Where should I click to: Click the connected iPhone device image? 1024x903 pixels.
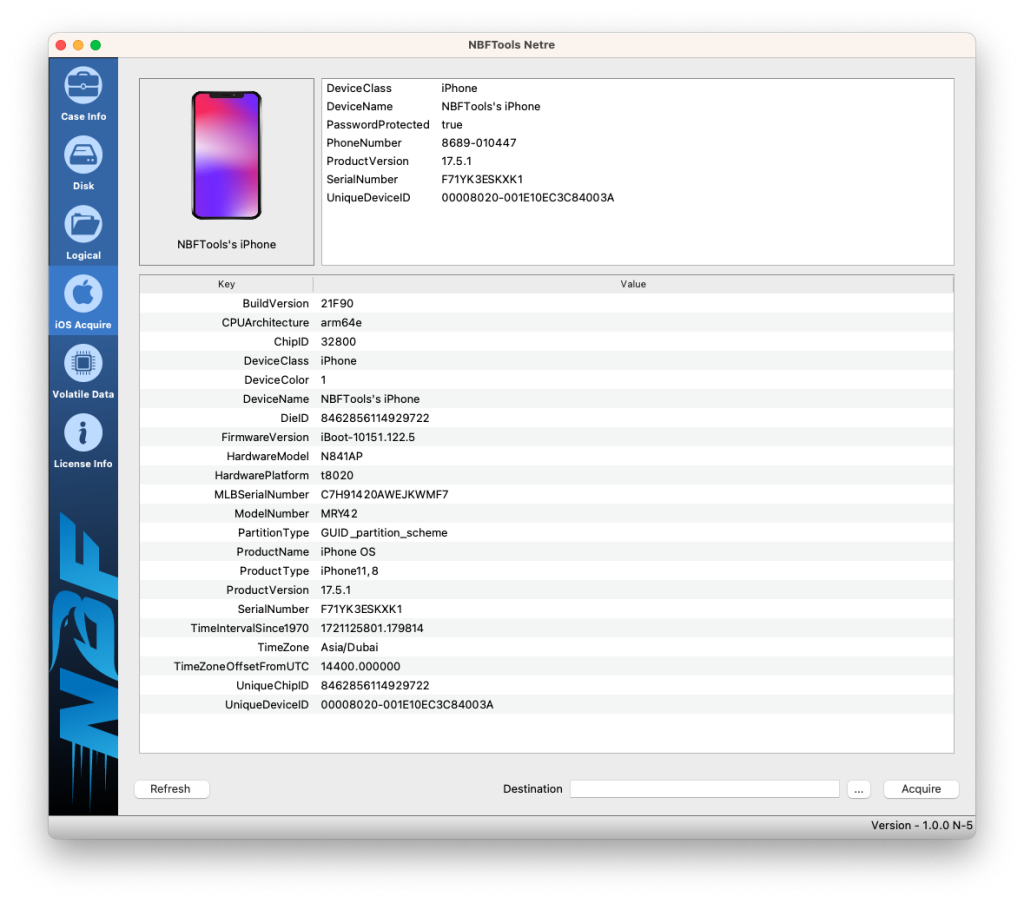click(226, 155)
